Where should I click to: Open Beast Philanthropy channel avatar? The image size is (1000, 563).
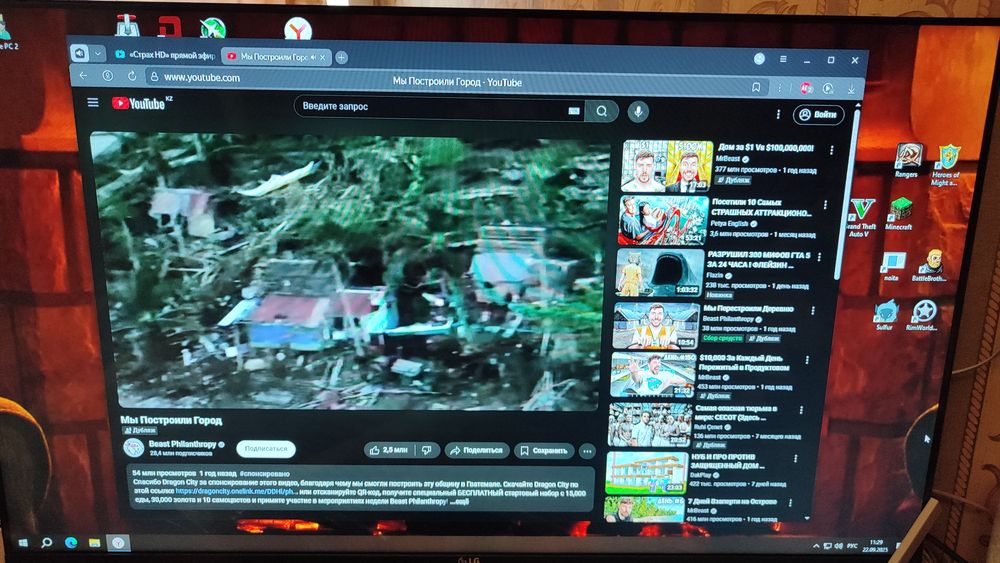click(x=134, y=448)
